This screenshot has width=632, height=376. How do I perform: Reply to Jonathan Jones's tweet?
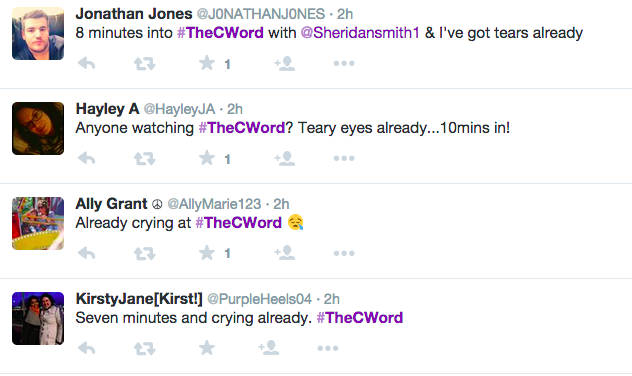click(x=87, y=63)
